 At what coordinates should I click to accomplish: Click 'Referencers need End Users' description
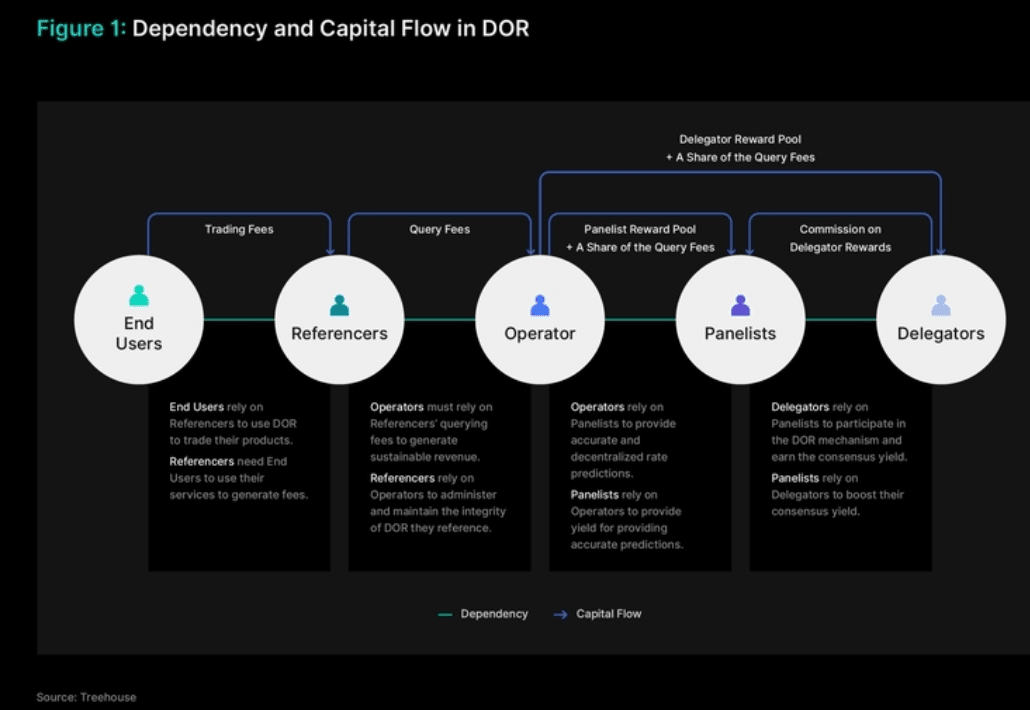click(x=238, y=478)
